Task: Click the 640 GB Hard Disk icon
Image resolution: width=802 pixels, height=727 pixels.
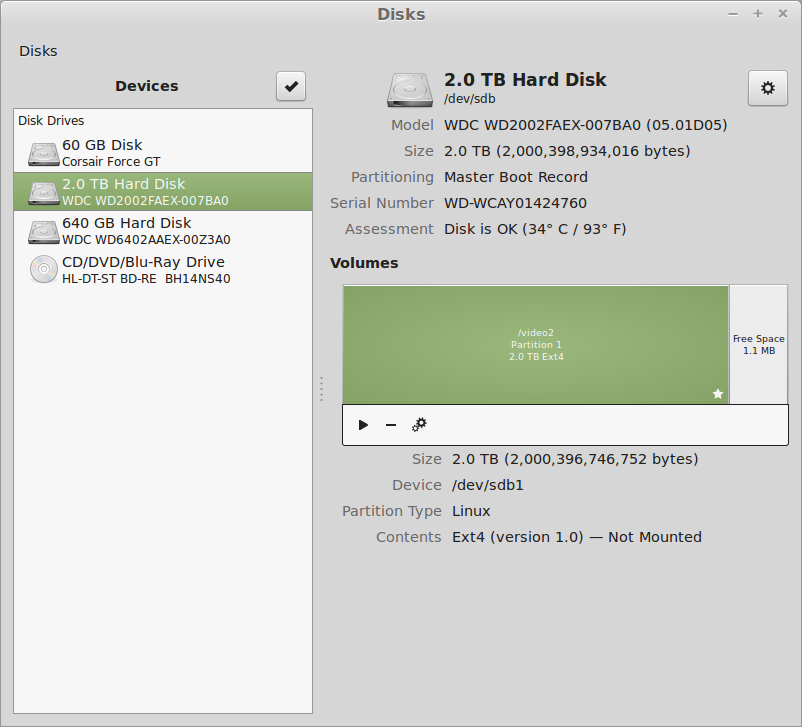Action: [44, 231]
